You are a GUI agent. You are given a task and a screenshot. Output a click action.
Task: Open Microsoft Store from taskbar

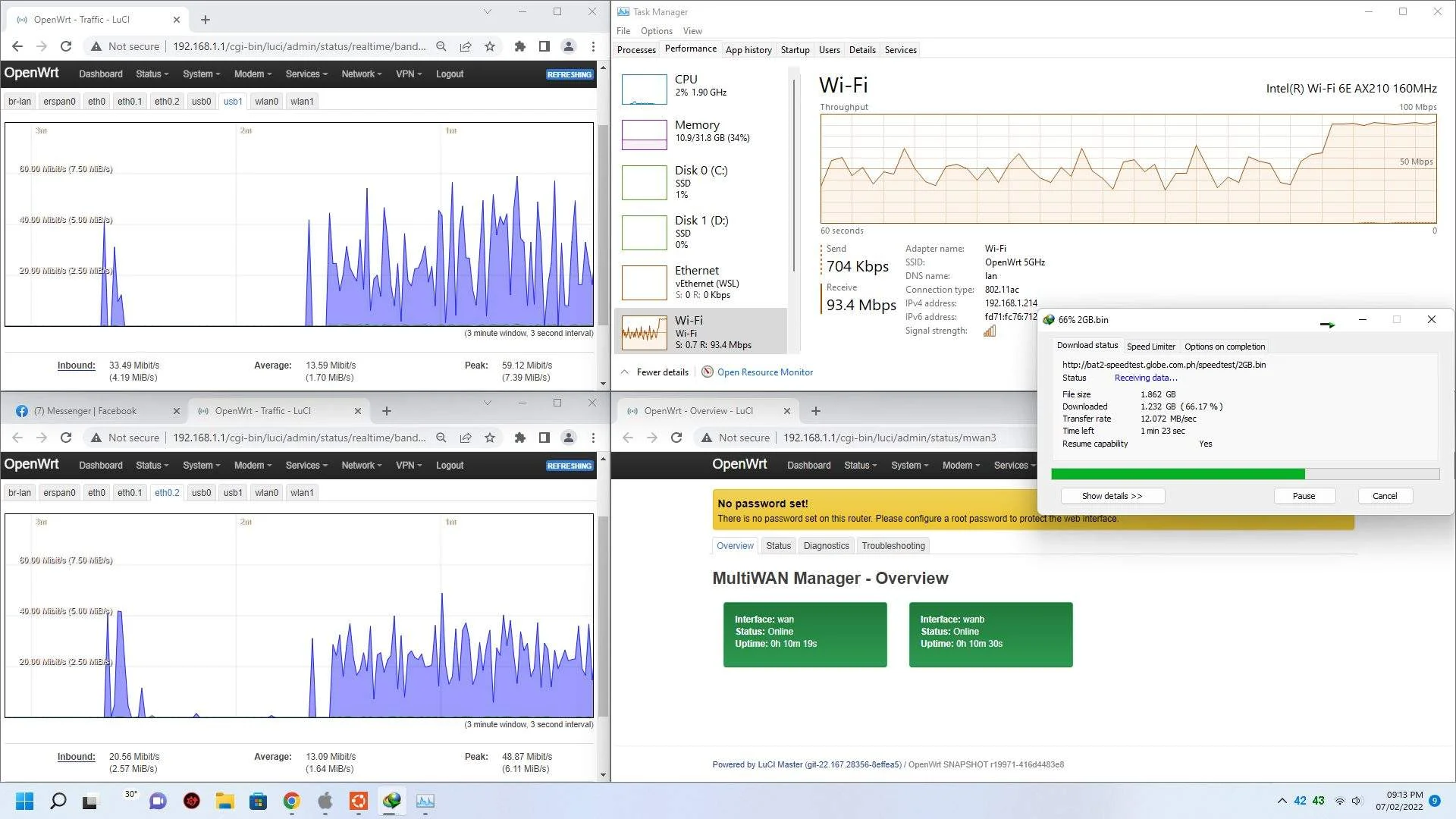258,801
